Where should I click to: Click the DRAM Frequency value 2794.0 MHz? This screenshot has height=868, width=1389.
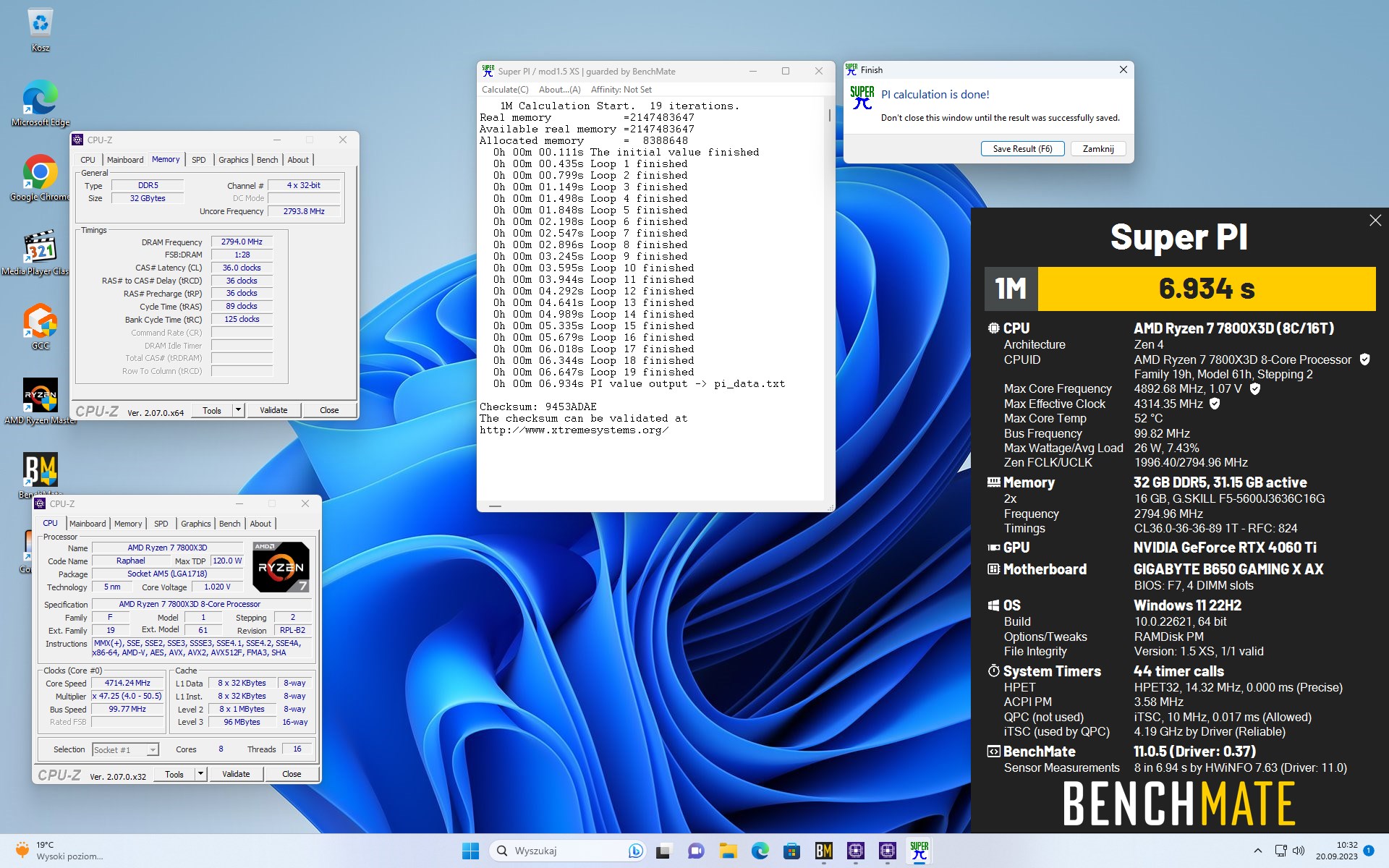(x=242, y=242)
